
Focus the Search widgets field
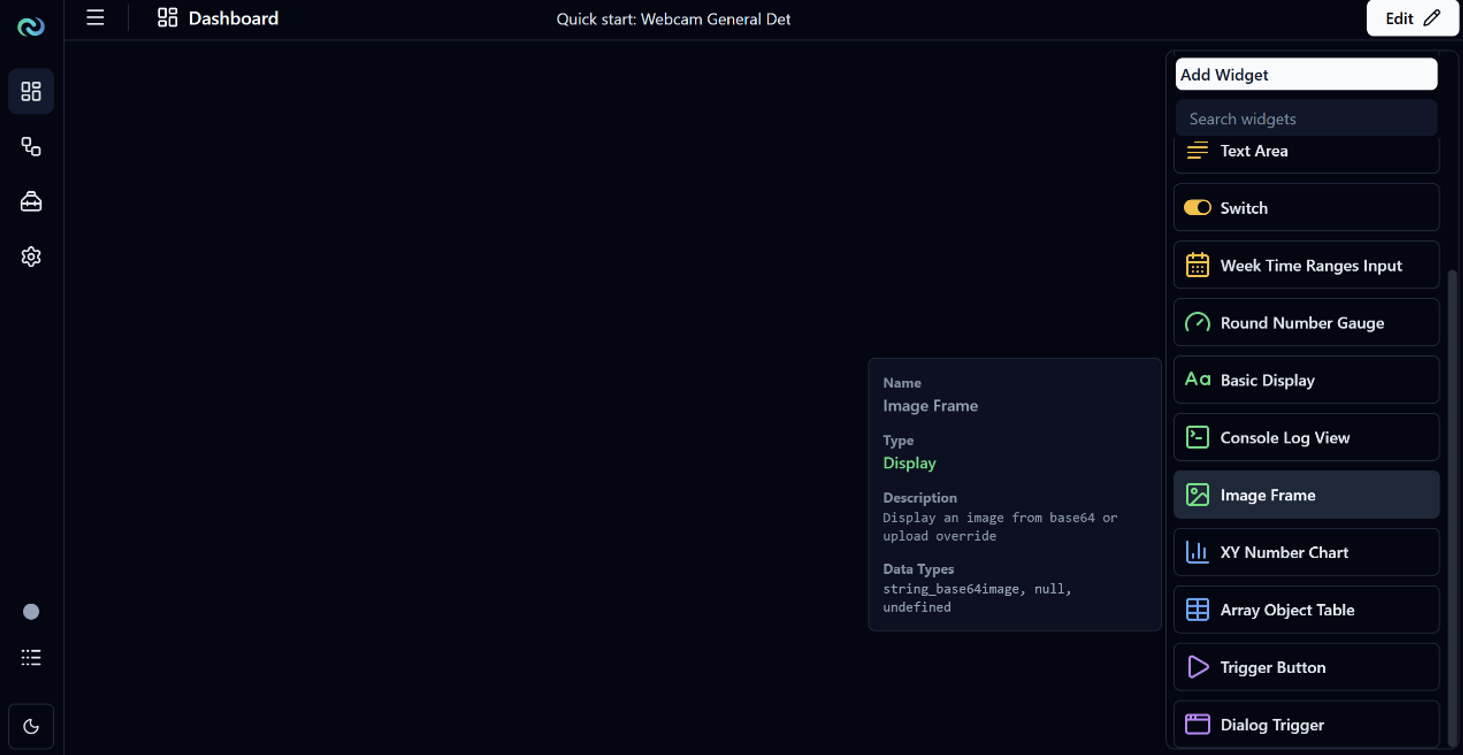coord(1306,119)
